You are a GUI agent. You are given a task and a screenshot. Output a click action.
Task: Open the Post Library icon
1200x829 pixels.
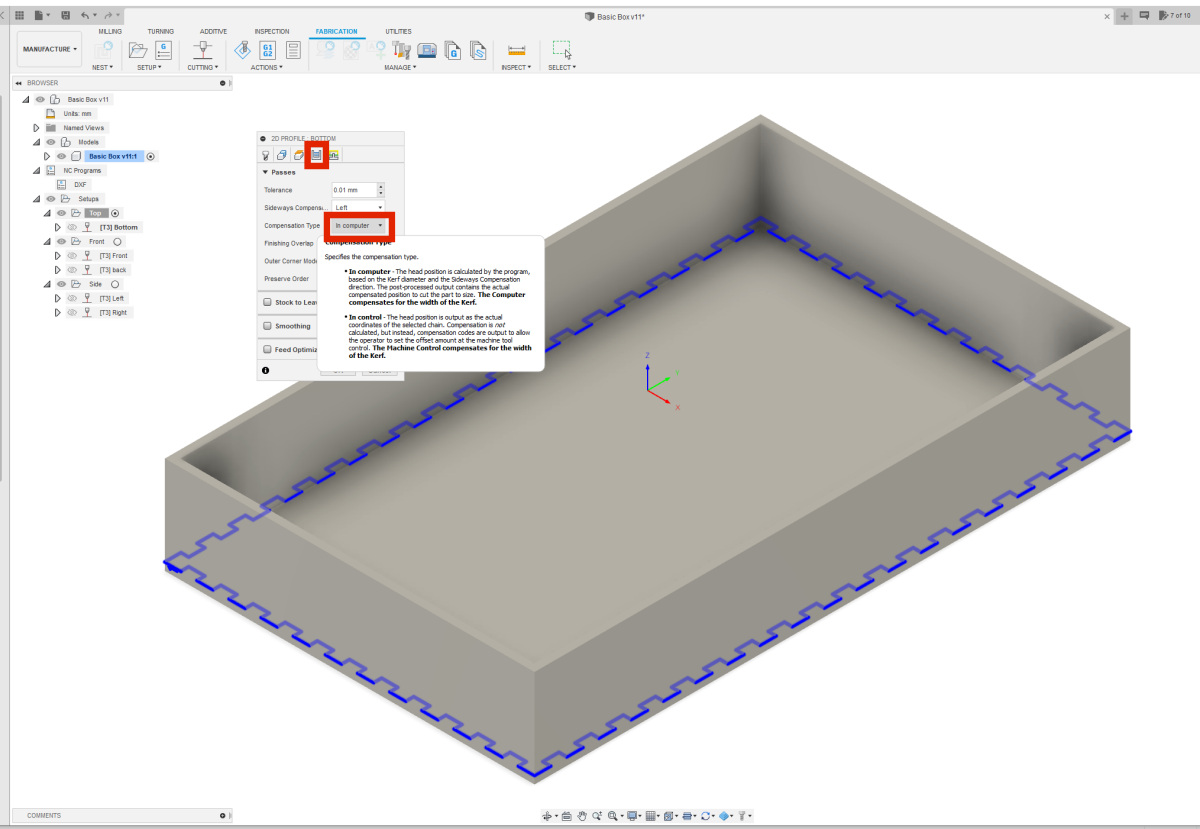(453, 50)
